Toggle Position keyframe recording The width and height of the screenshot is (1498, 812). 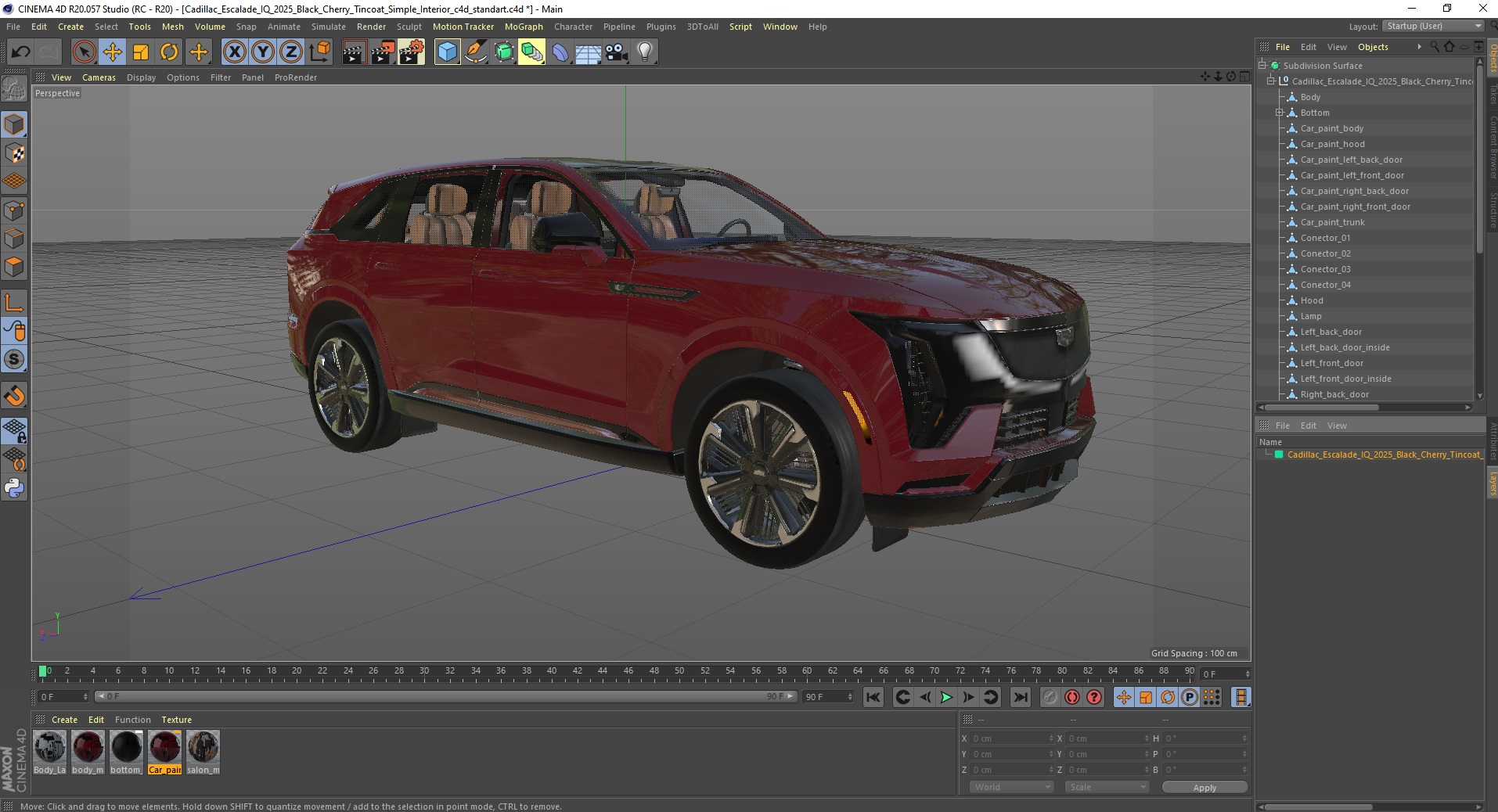tap(1124, 697)
